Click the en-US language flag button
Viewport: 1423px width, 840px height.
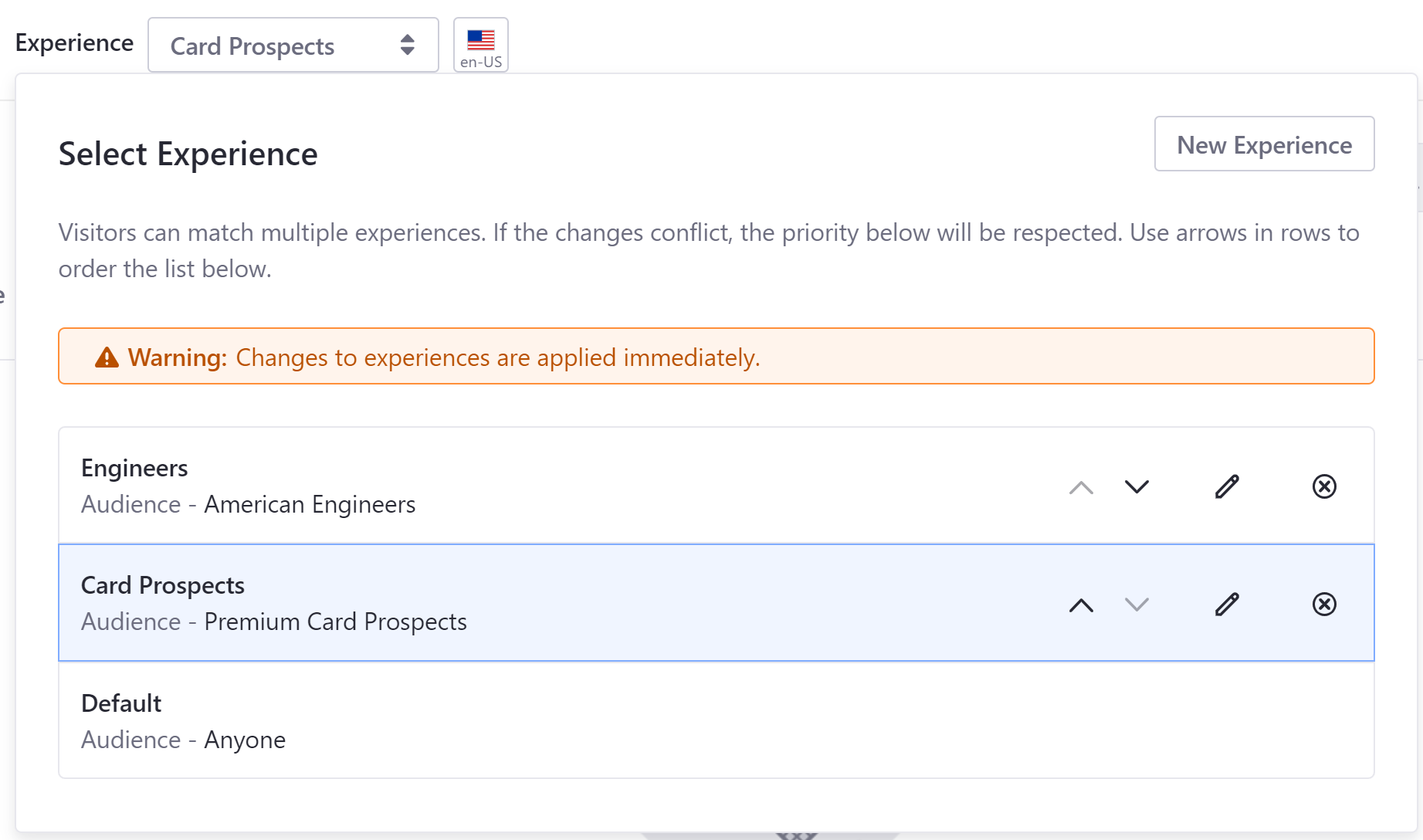pos(480,46)
